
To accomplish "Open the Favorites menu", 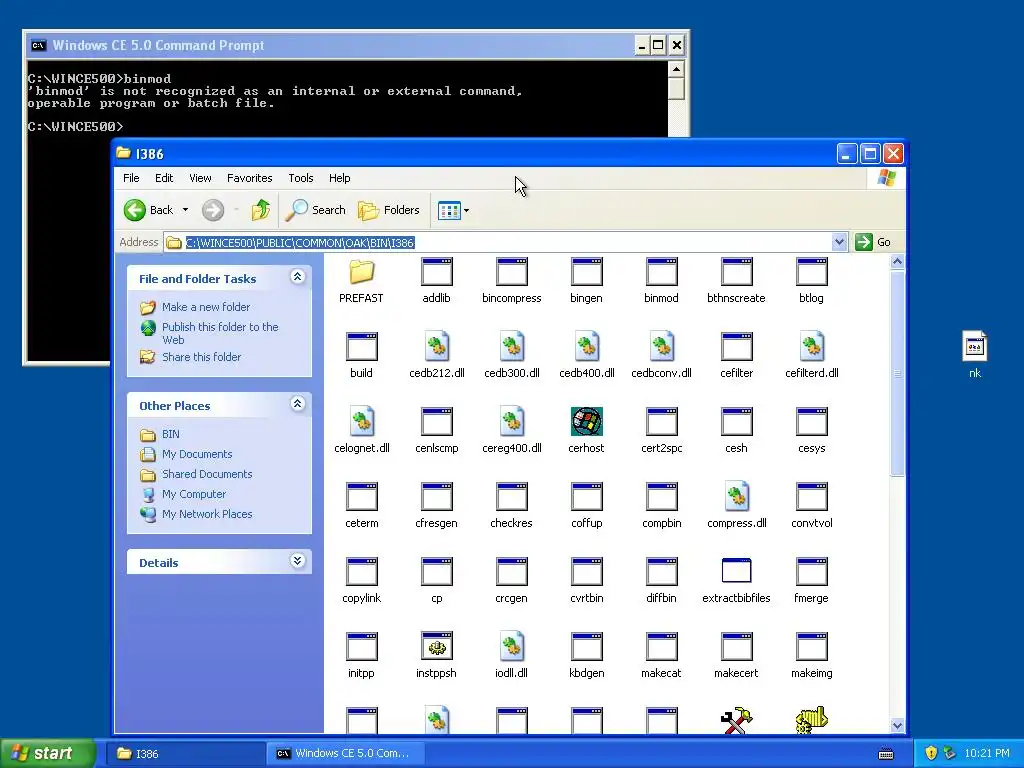I will (249, 178).
